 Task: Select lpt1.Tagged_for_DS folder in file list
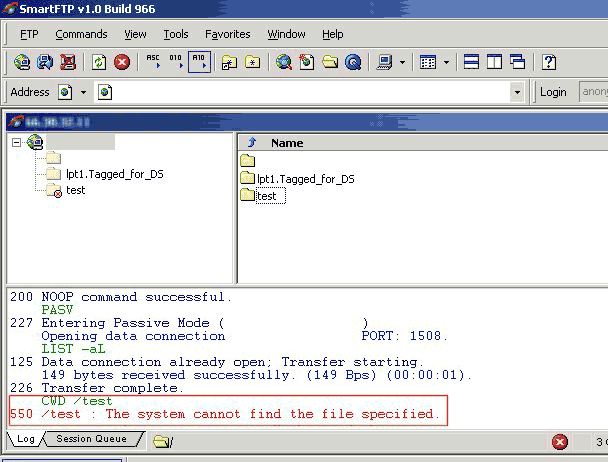[x=305, y=179]
